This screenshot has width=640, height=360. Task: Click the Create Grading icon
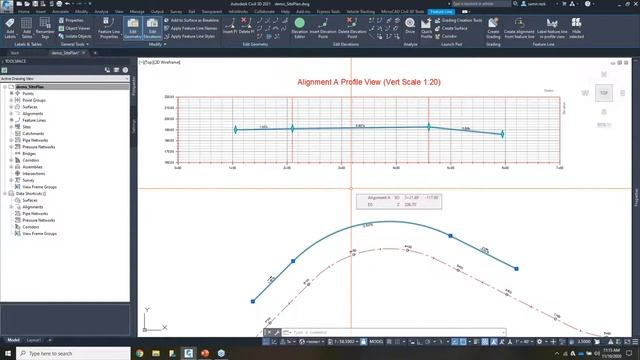[493, 28]
